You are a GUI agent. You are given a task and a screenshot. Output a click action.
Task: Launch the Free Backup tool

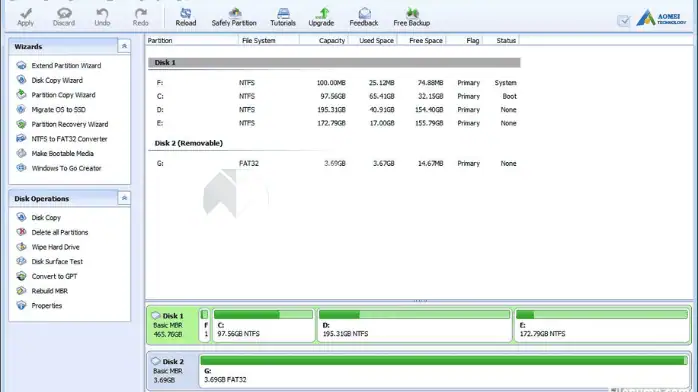pyautogui.click(x=411, y=17)
